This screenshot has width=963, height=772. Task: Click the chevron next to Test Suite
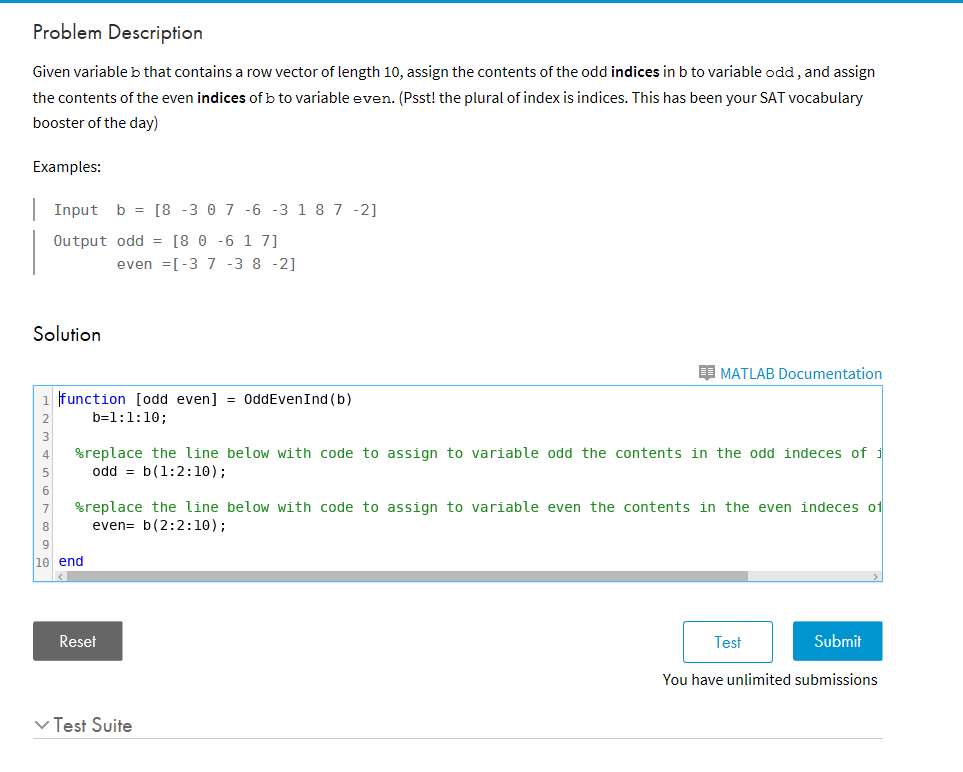point(40,726)
